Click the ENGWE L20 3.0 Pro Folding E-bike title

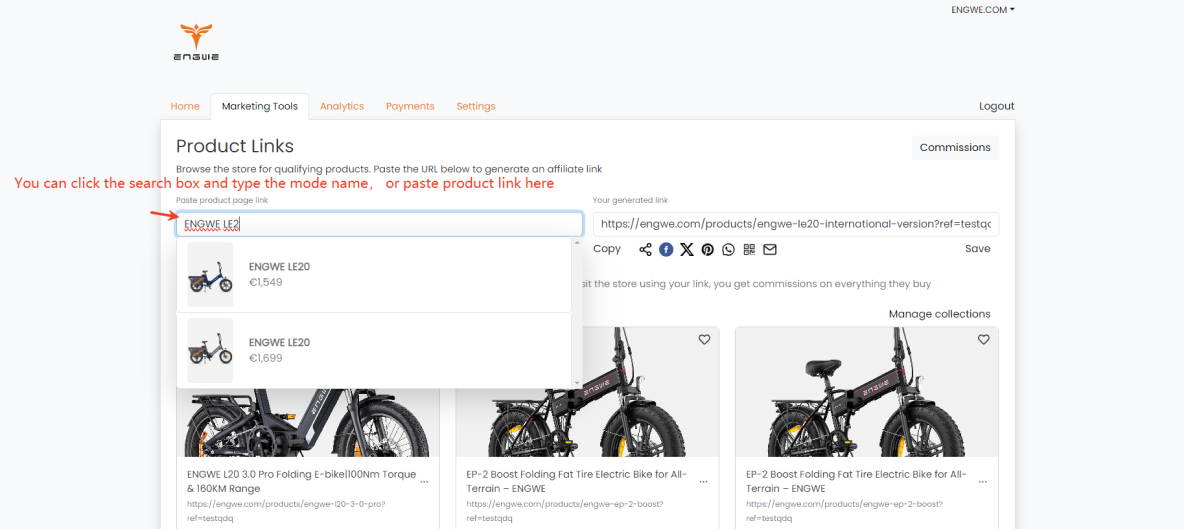click(x=301, y=481)
